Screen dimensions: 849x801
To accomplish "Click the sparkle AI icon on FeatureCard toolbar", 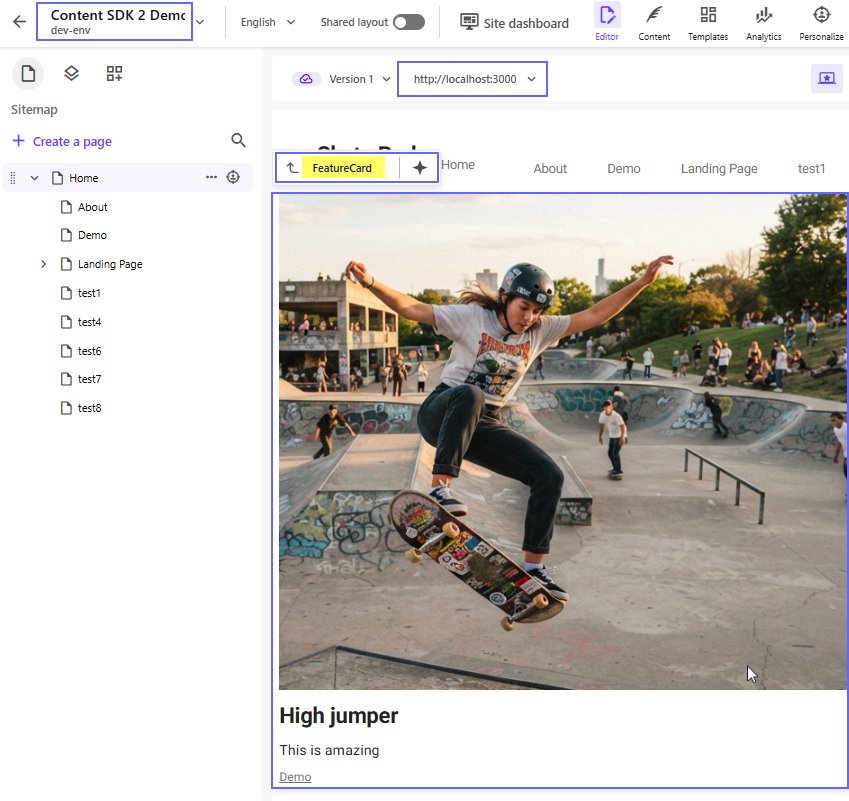I will 420,168.
